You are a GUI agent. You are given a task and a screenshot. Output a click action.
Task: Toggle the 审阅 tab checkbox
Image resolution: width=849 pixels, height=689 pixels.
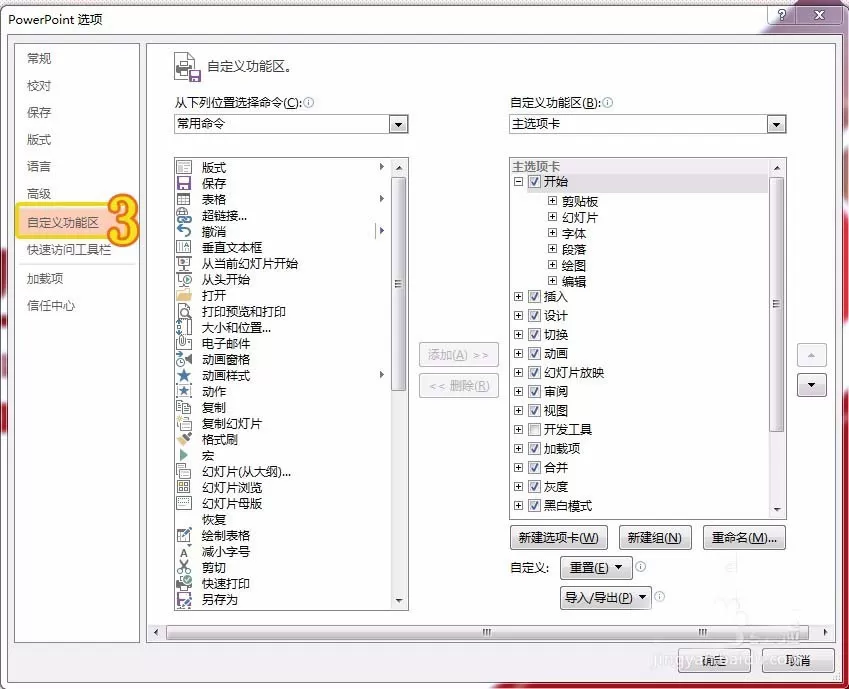click(x=534, y=391)
